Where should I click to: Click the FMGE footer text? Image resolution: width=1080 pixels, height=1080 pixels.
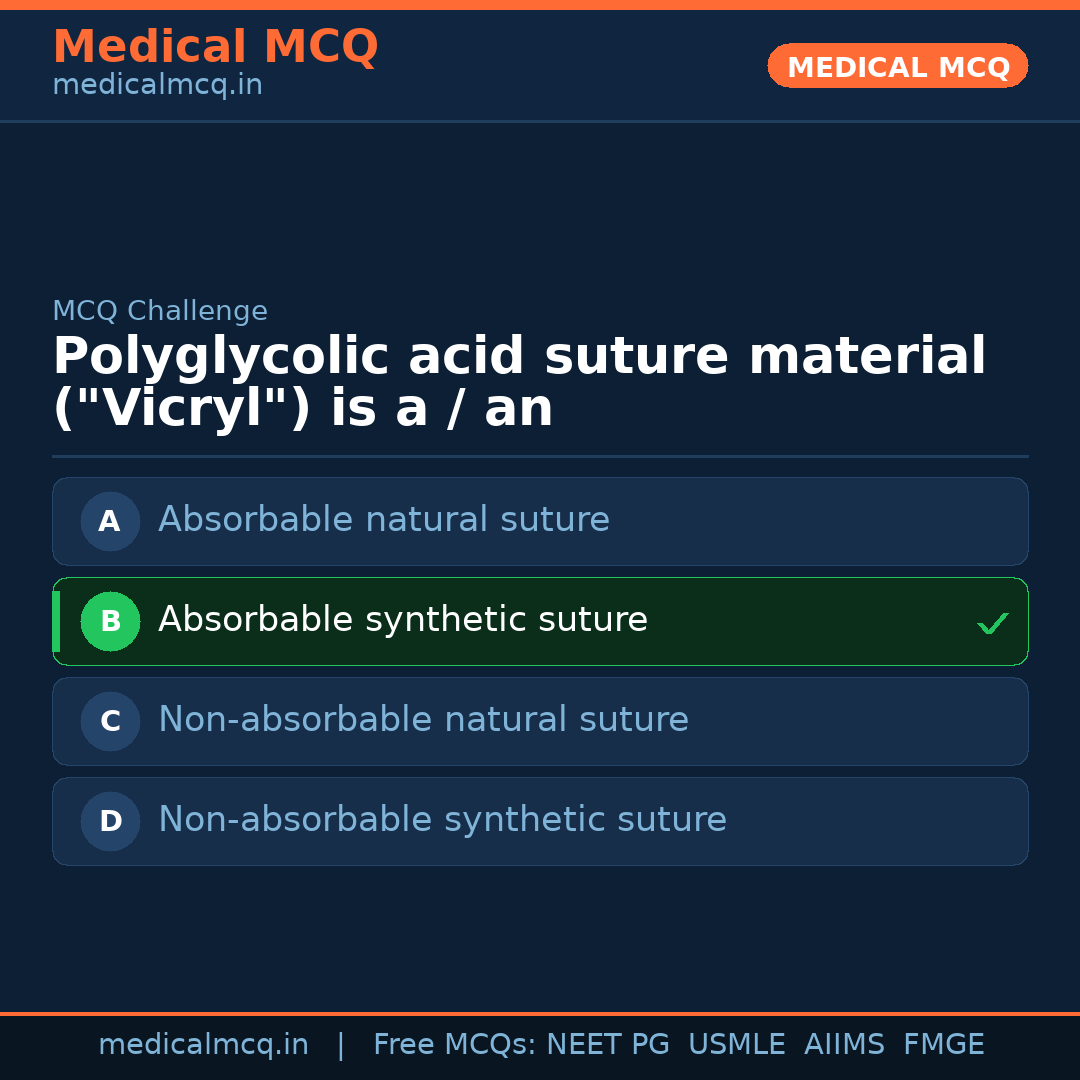[x=943, y=1045]
